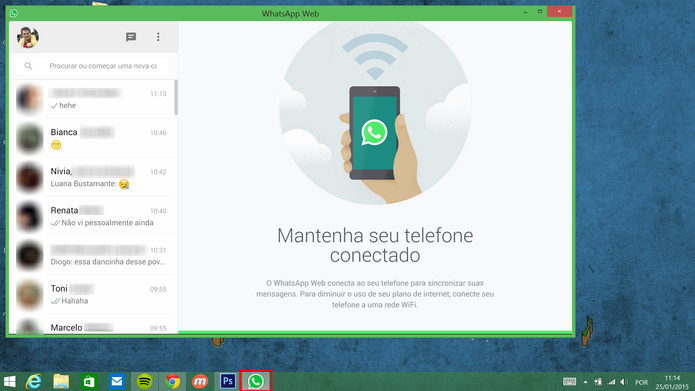This screenshot has height=391, width=695.
Task: Click the 11:13 timestamp in chat list
Action: [158, 94]
